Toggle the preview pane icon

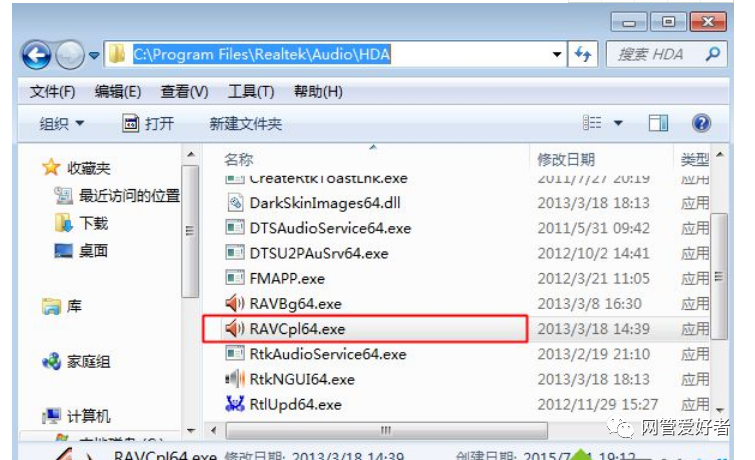click(658, 123)
